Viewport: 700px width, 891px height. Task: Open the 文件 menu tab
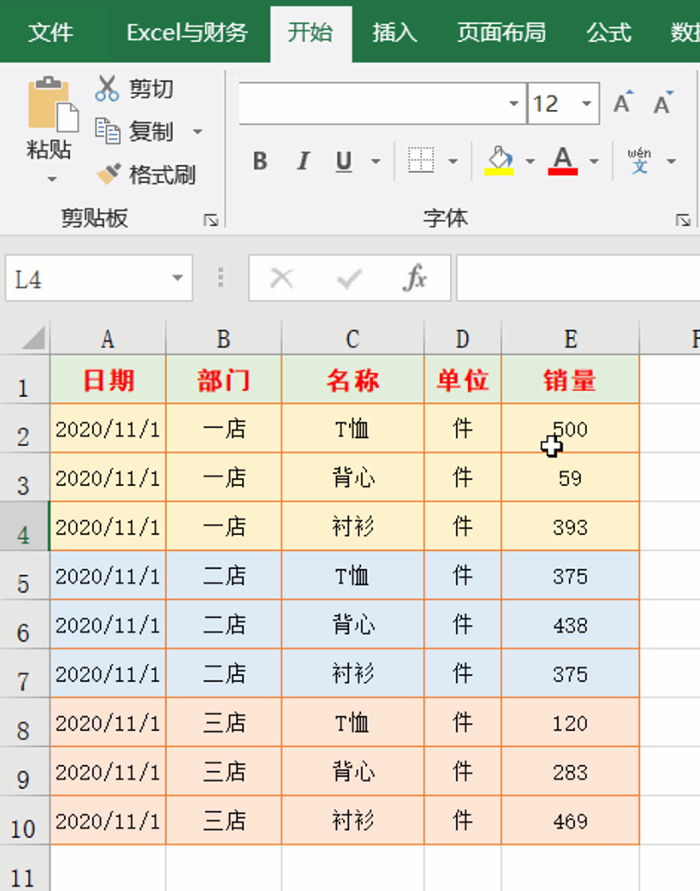click(x=51, y=32)
